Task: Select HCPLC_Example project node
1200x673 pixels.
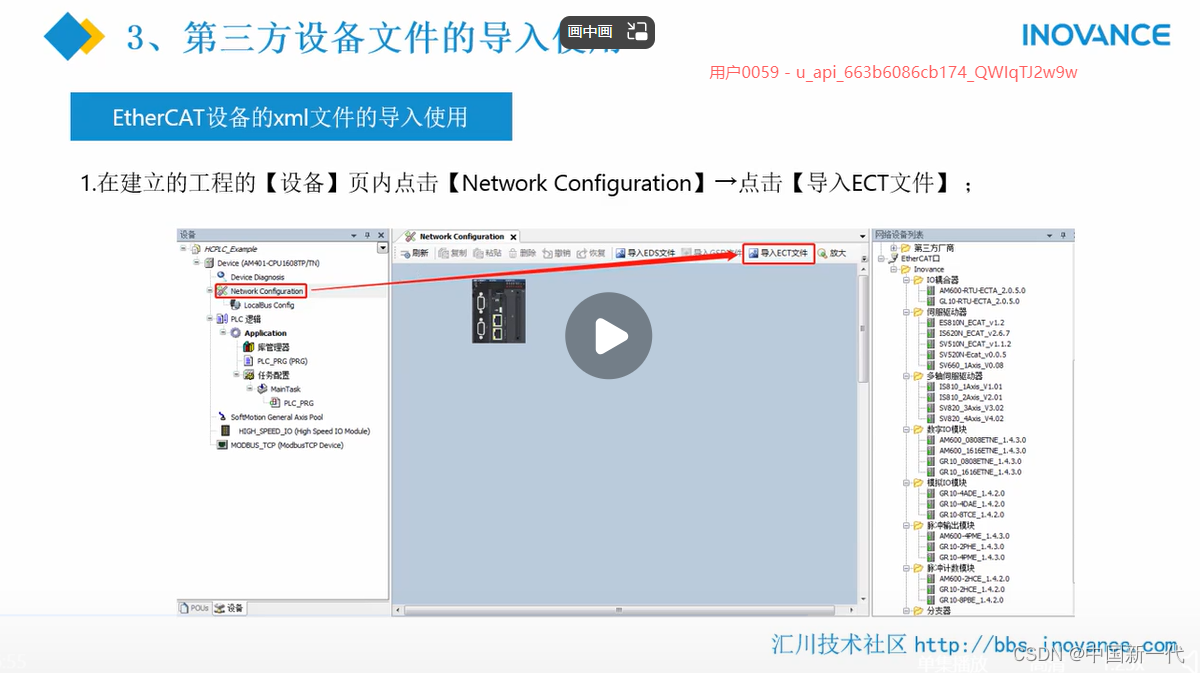Action: click(x=224, y=248)
